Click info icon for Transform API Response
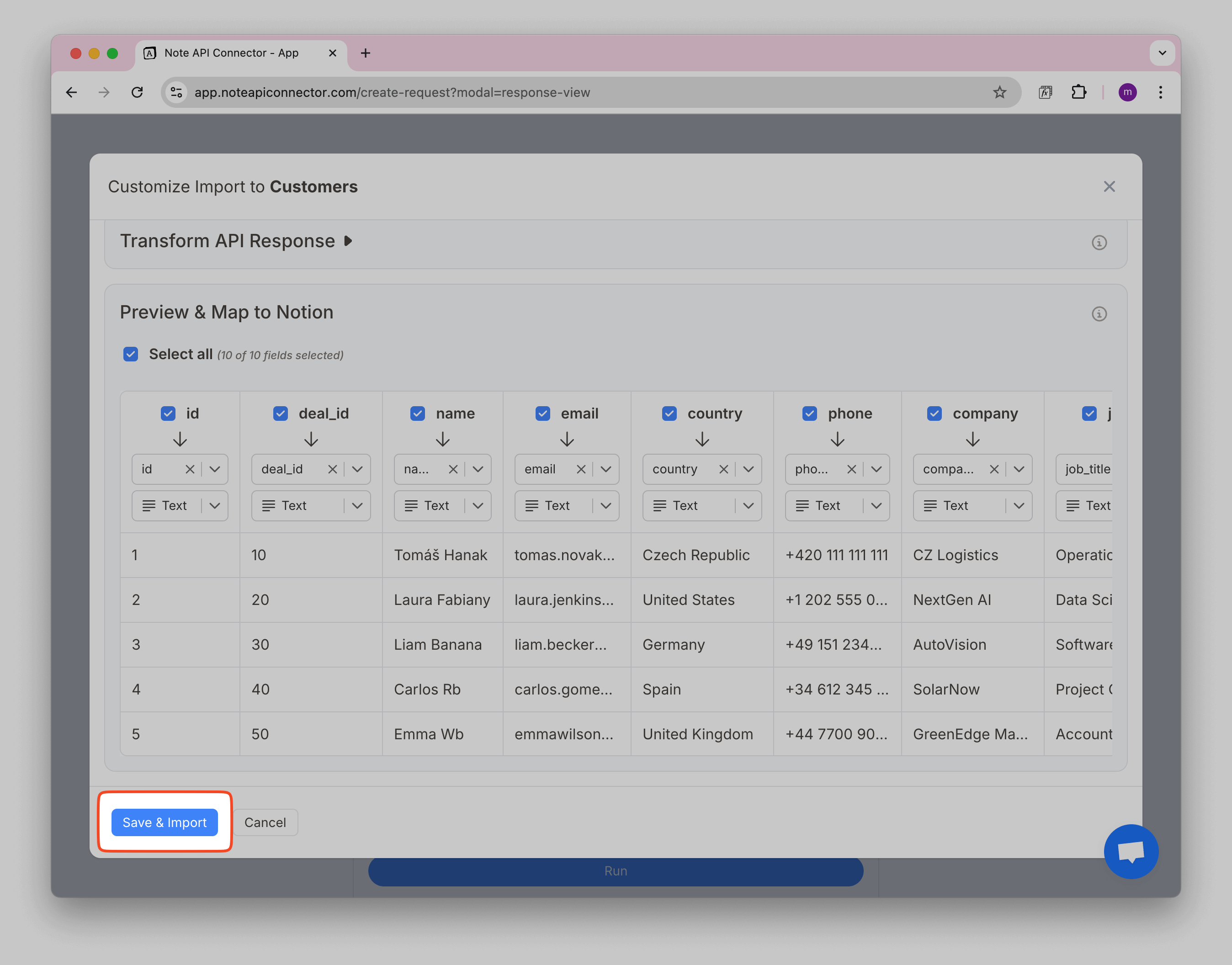 coord(1099,242)
